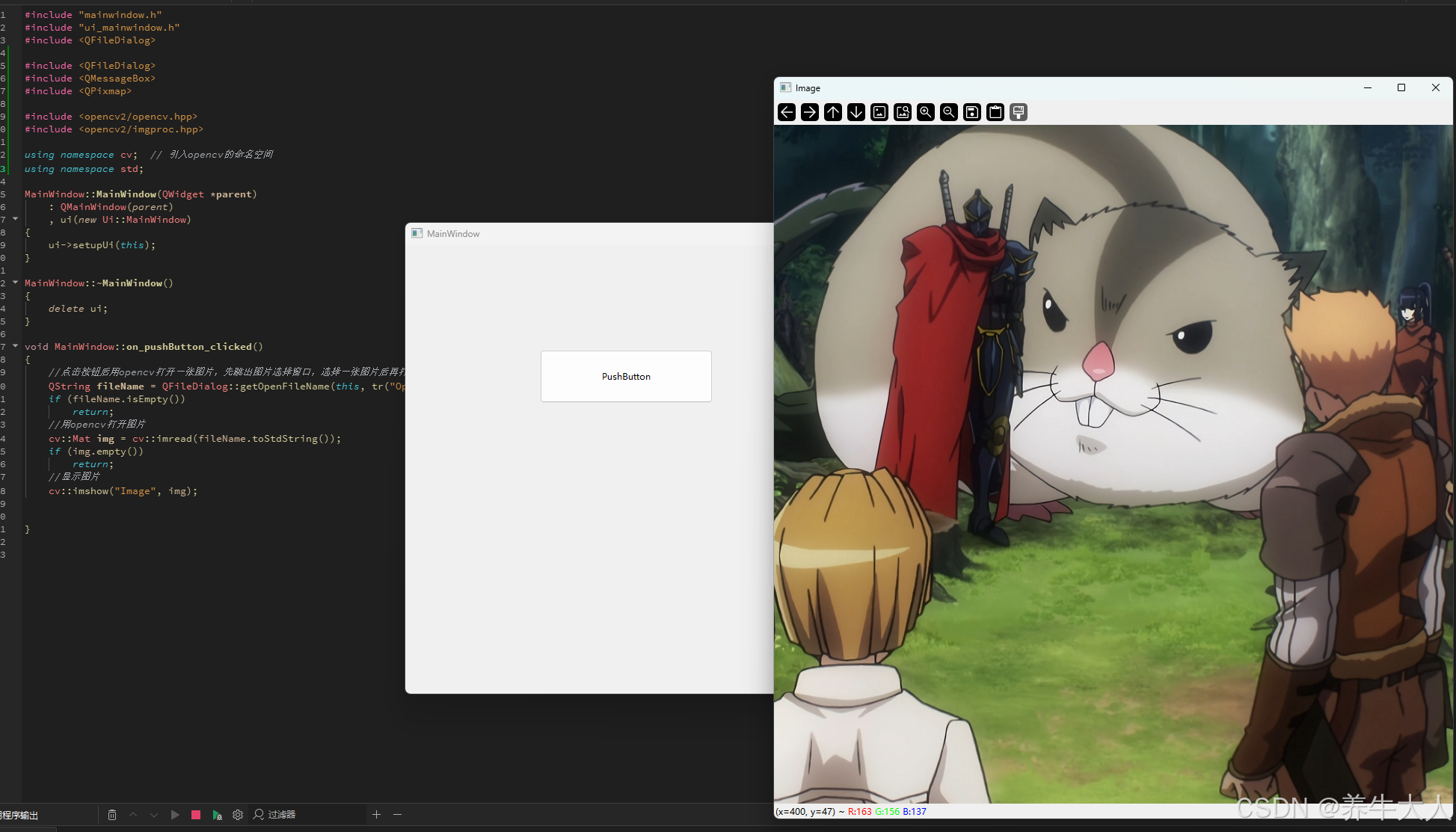The image size is (1456, 832).
Task: Click the 'using namespace std;' line
Action: (84, 169)
